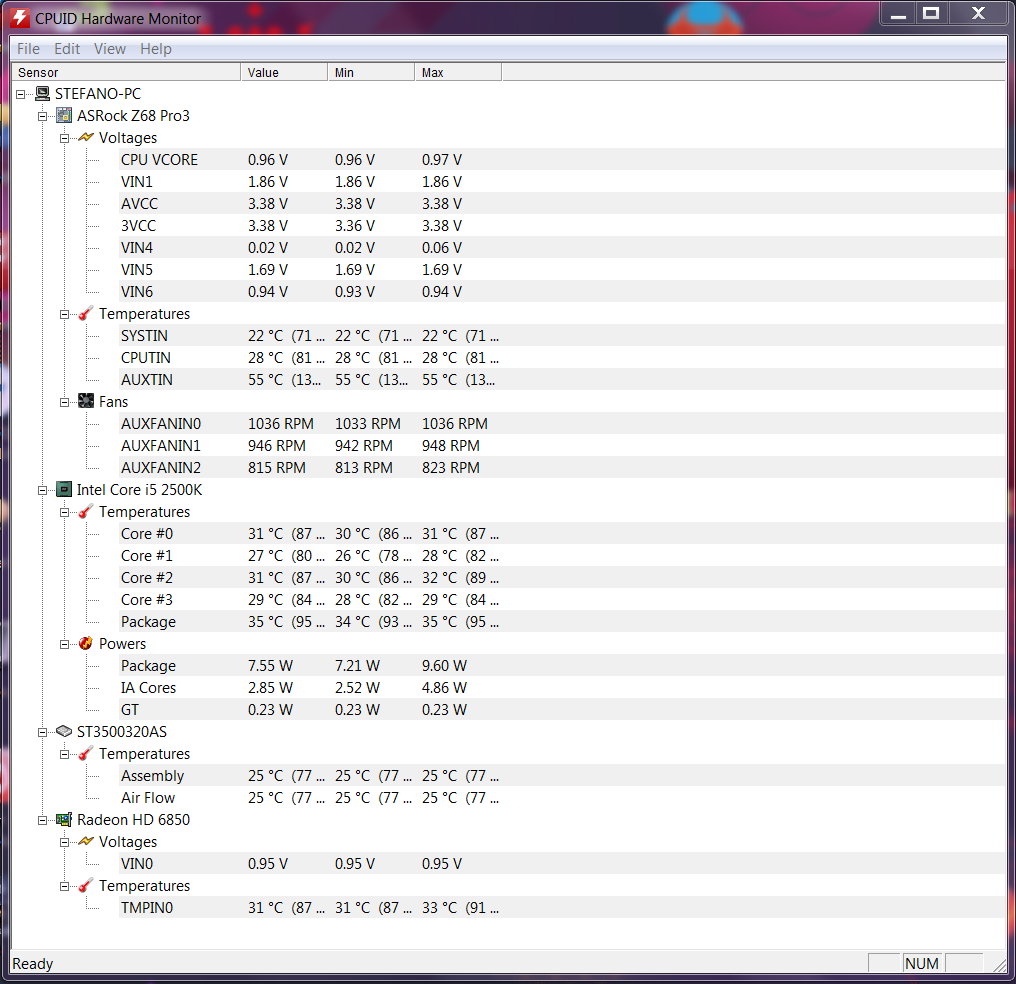The image size is (1016, 984).
Task: Select the CPU VCORE voltage row
Action: pyautogui.click(x=562, y=160)
